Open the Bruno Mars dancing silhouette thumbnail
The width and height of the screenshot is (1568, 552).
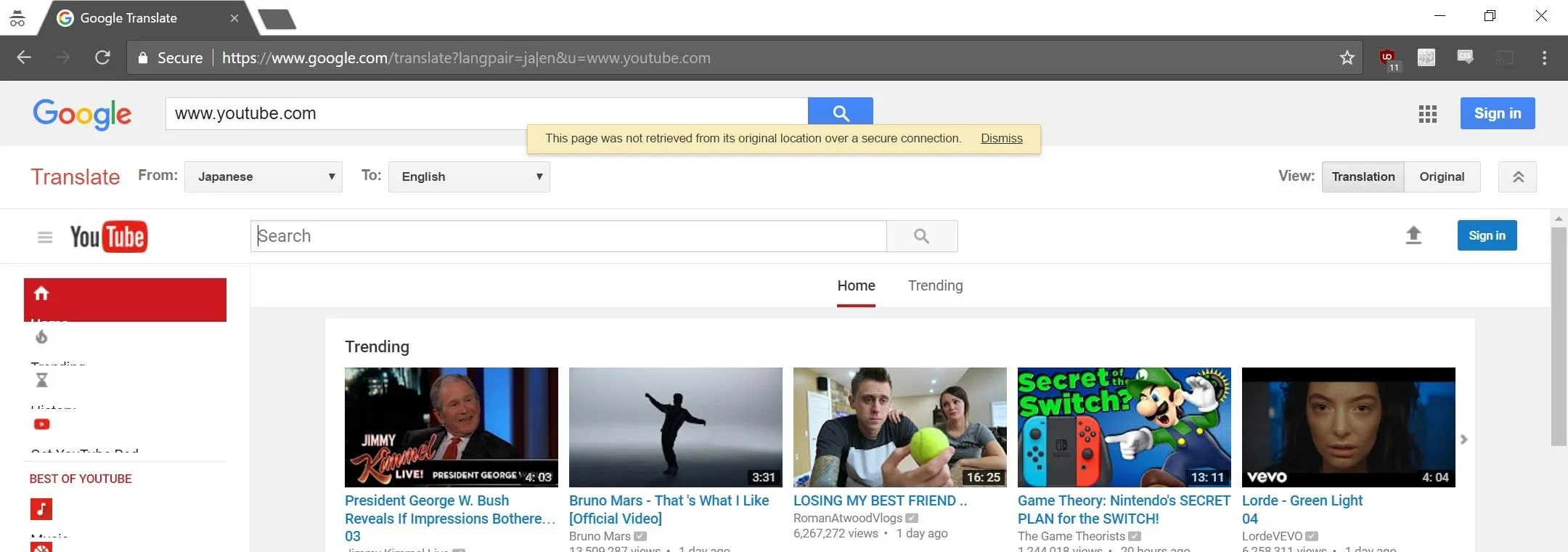pyautogui.click(x=676, y=427)
